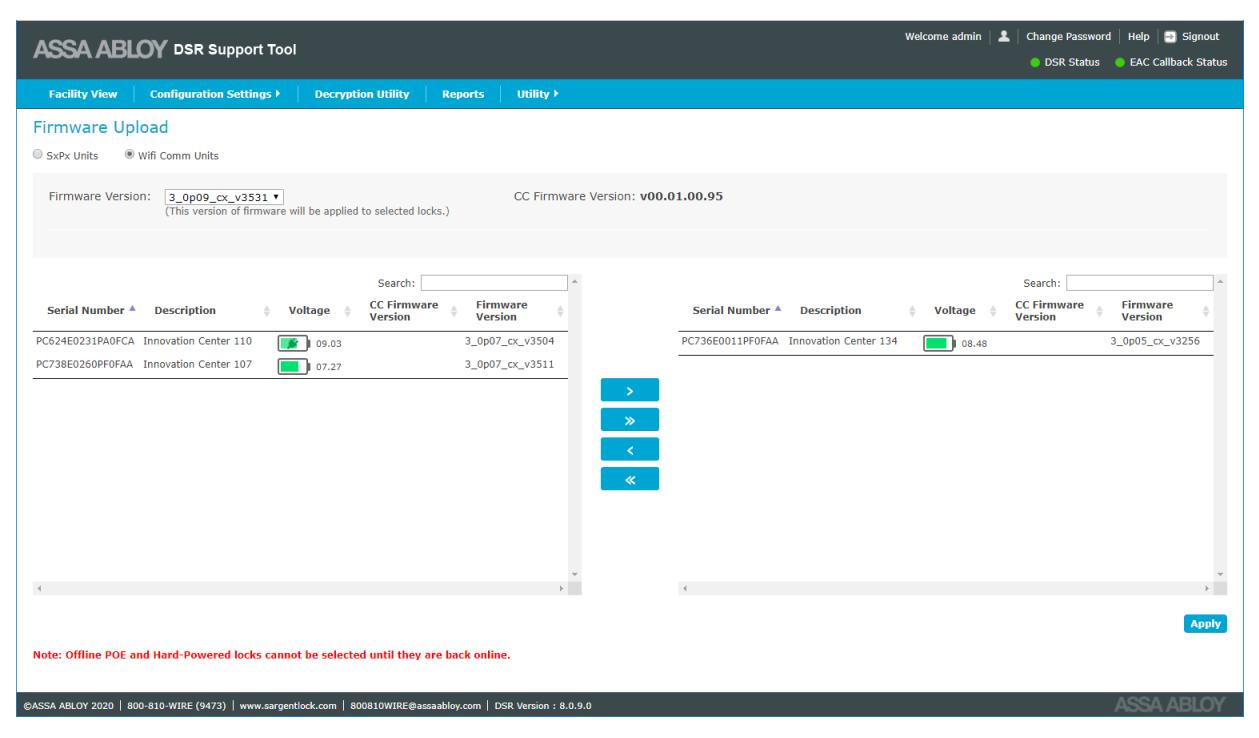Click battery icon for Innovation Center 107
This screenshot has width=1259, height=738.
pyautogui.click(x=294, y=366)
